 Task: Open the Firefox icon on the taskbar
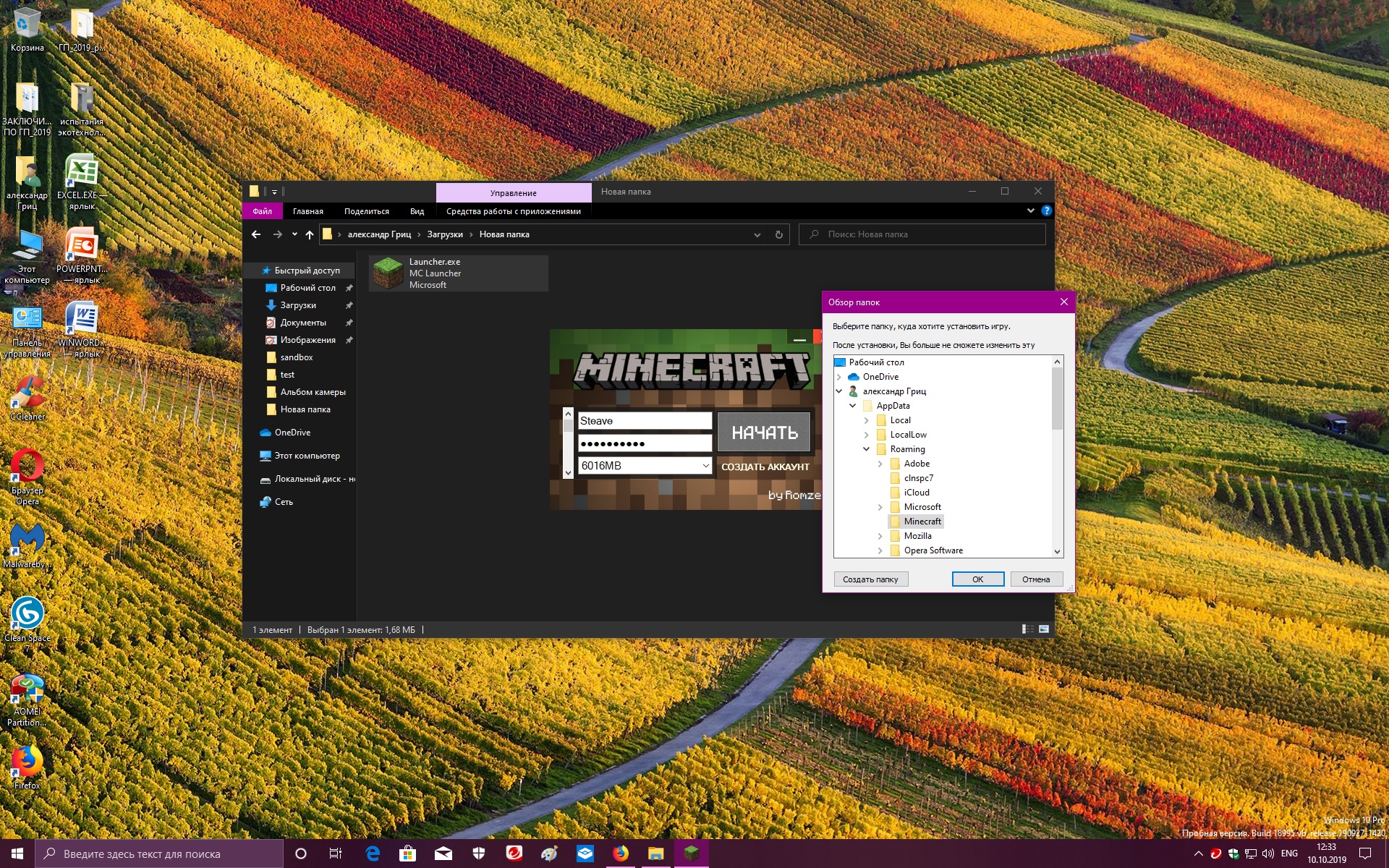(621, 854)
